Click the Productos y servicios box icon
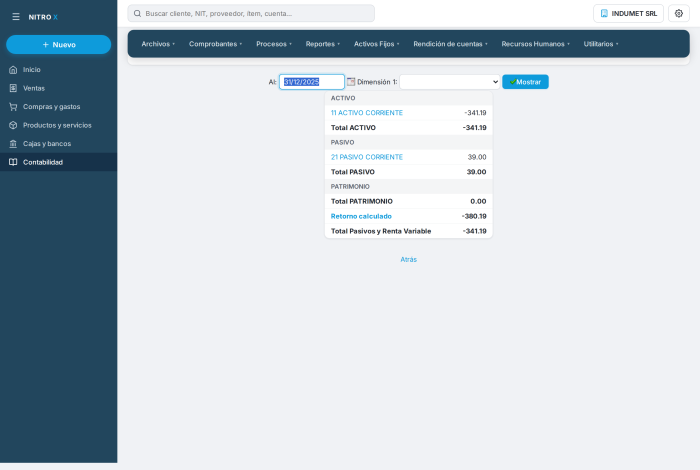 pos(13,125)
